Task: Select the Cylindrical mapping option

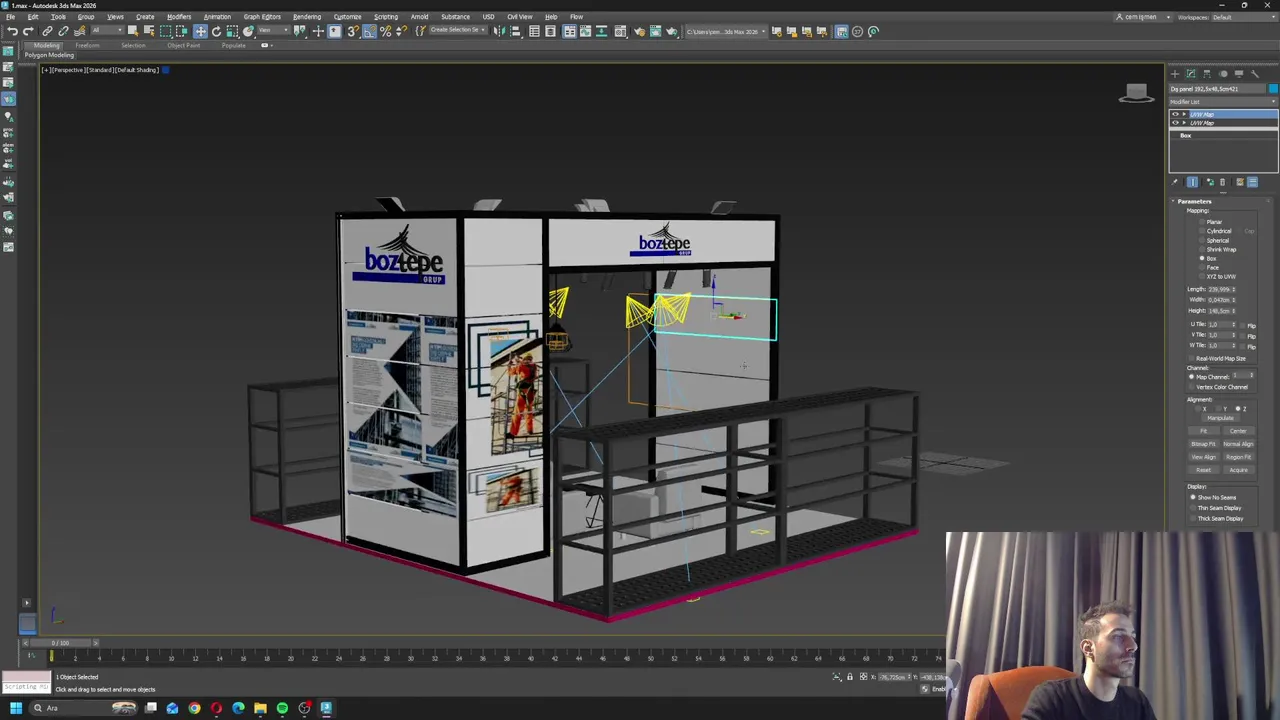Action: click(x=1203, y=231)
